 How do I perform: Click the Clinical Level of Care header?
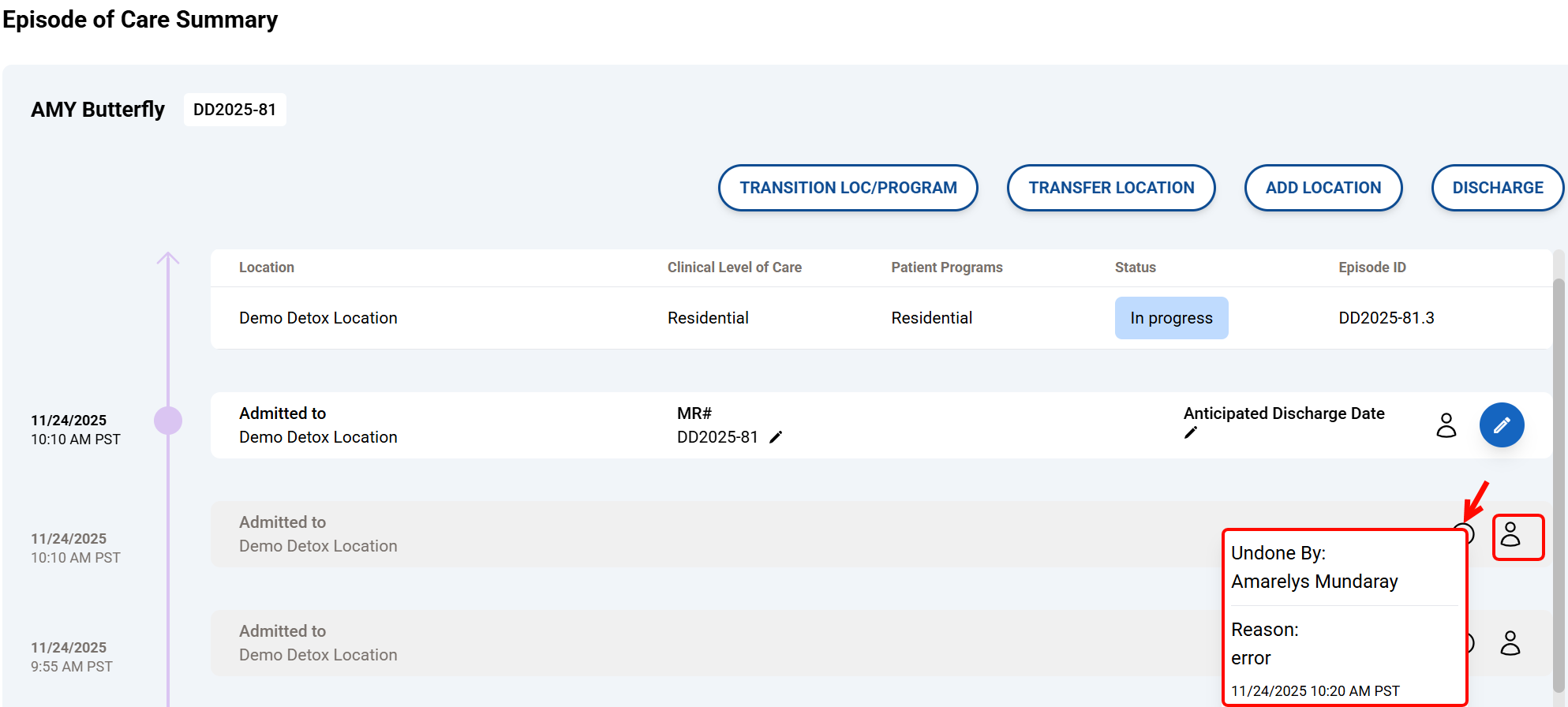(734, 267)
